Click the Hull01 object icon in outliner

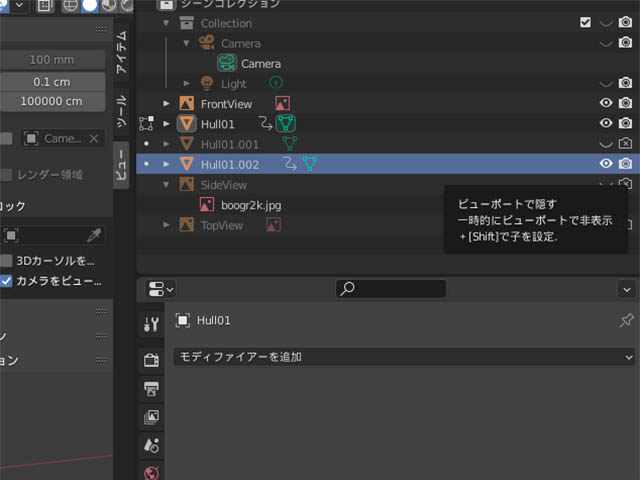pos(187,123)
